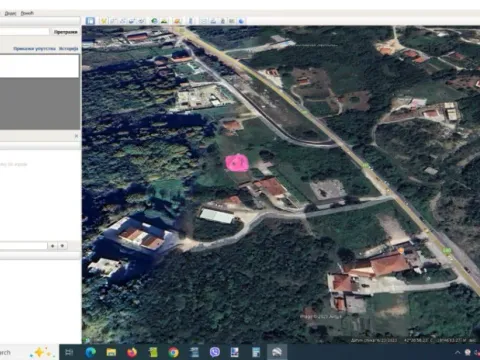Click the down arrow in Places panel

tap(62, 246)
